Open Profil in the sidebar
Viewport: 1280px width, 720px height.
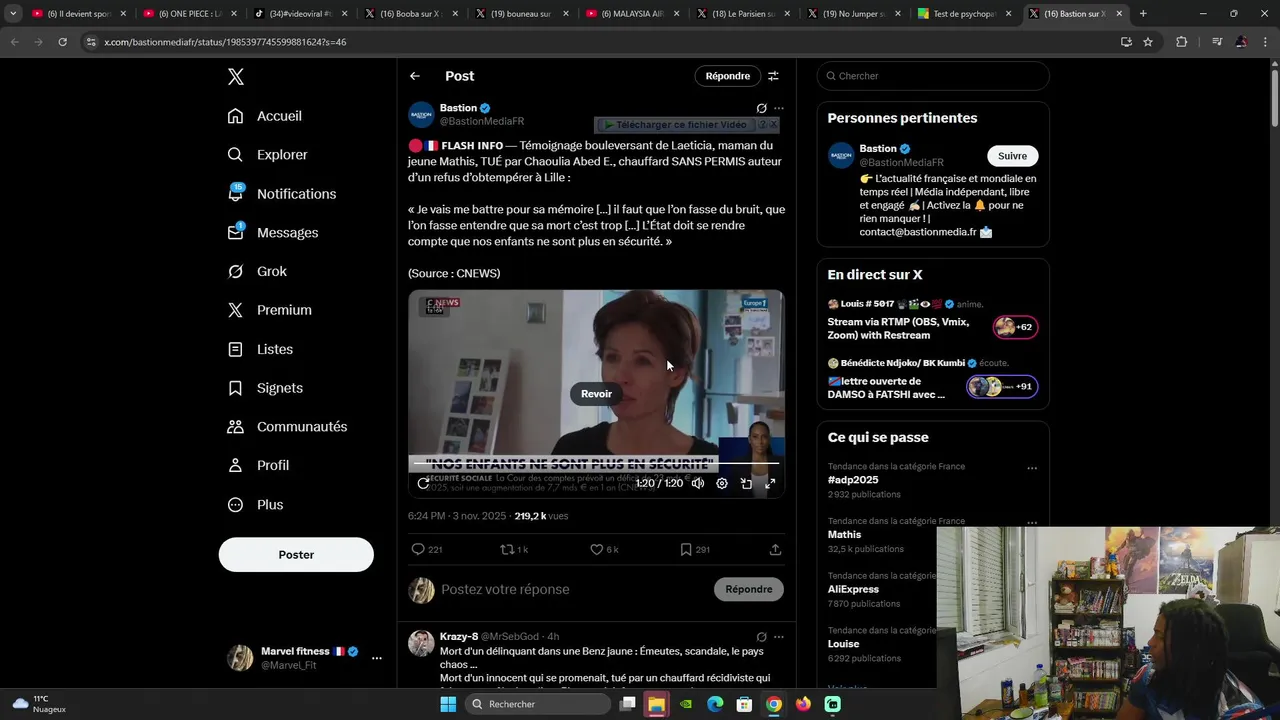(x=259, y=466)
